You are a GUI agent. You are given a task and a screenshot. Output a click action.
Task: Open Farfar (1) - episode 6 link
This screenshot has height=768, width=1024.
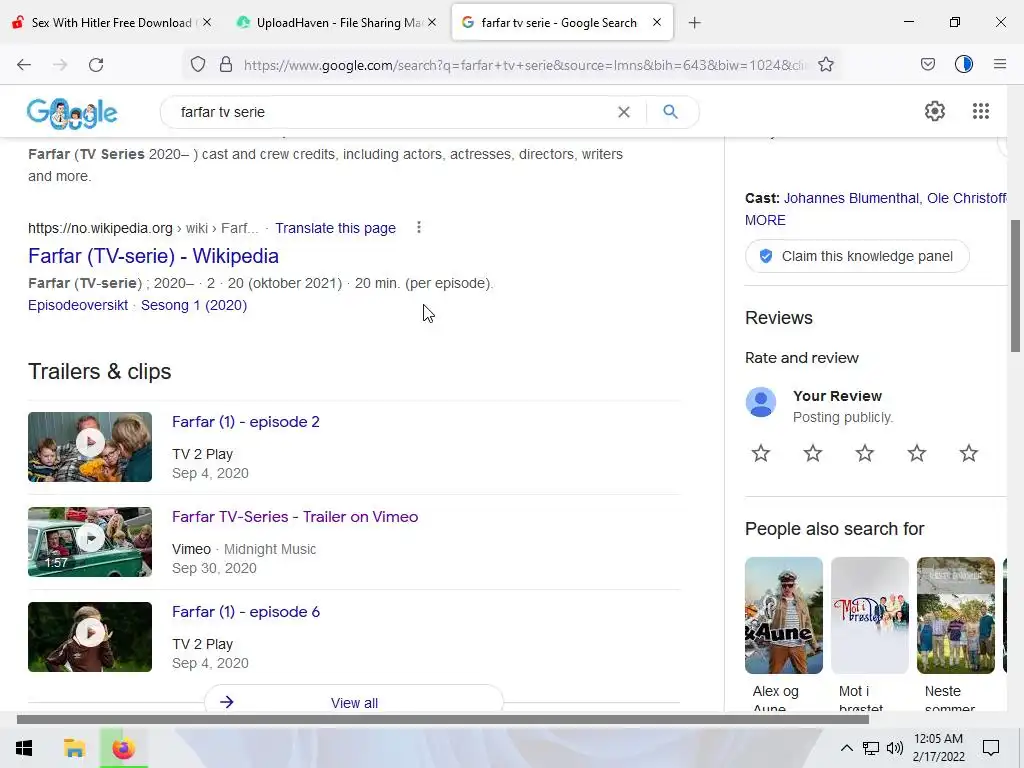(x=246, y=612)
